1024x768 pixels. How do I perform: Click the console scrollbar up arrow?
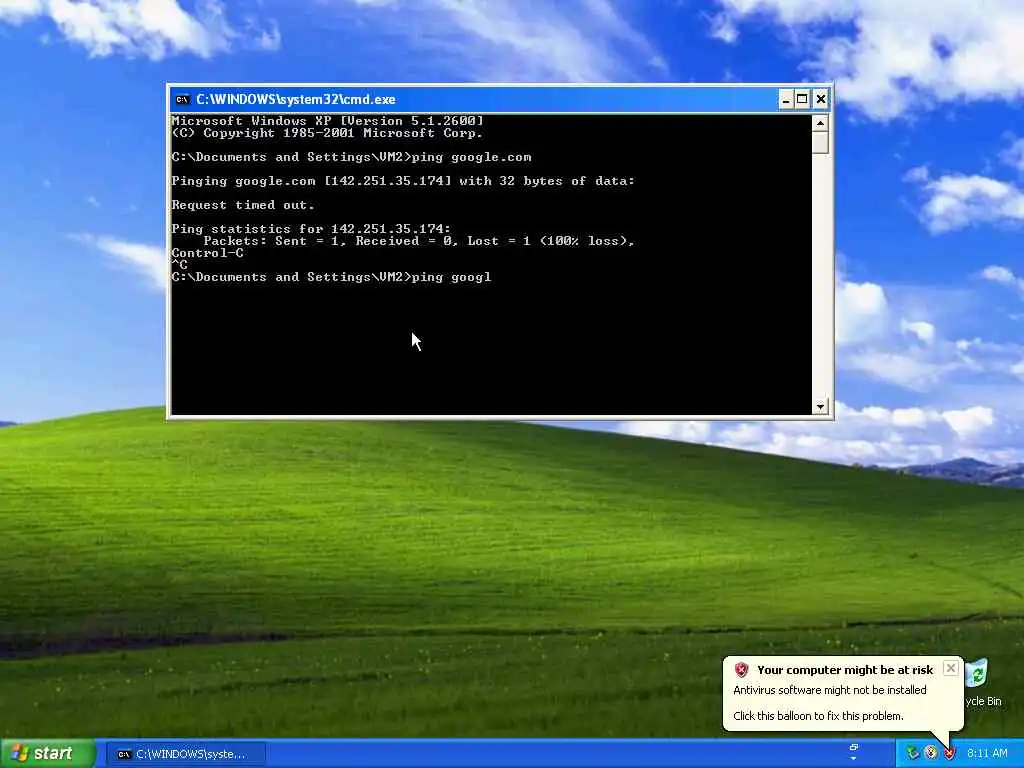click(x=820, y=123)
